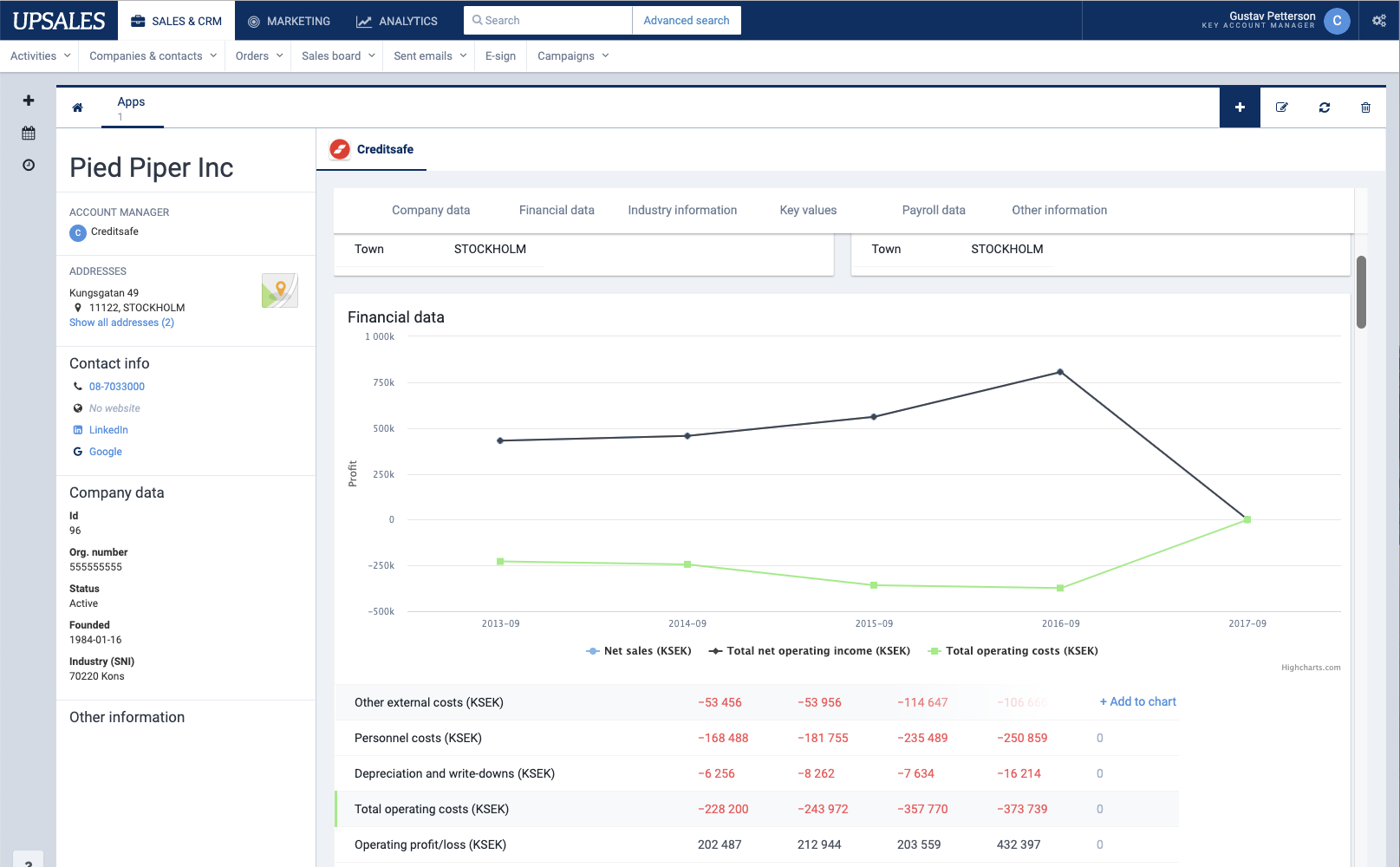
Task: Open the sidebar calendar icon
Action: [x=29, y=133]
